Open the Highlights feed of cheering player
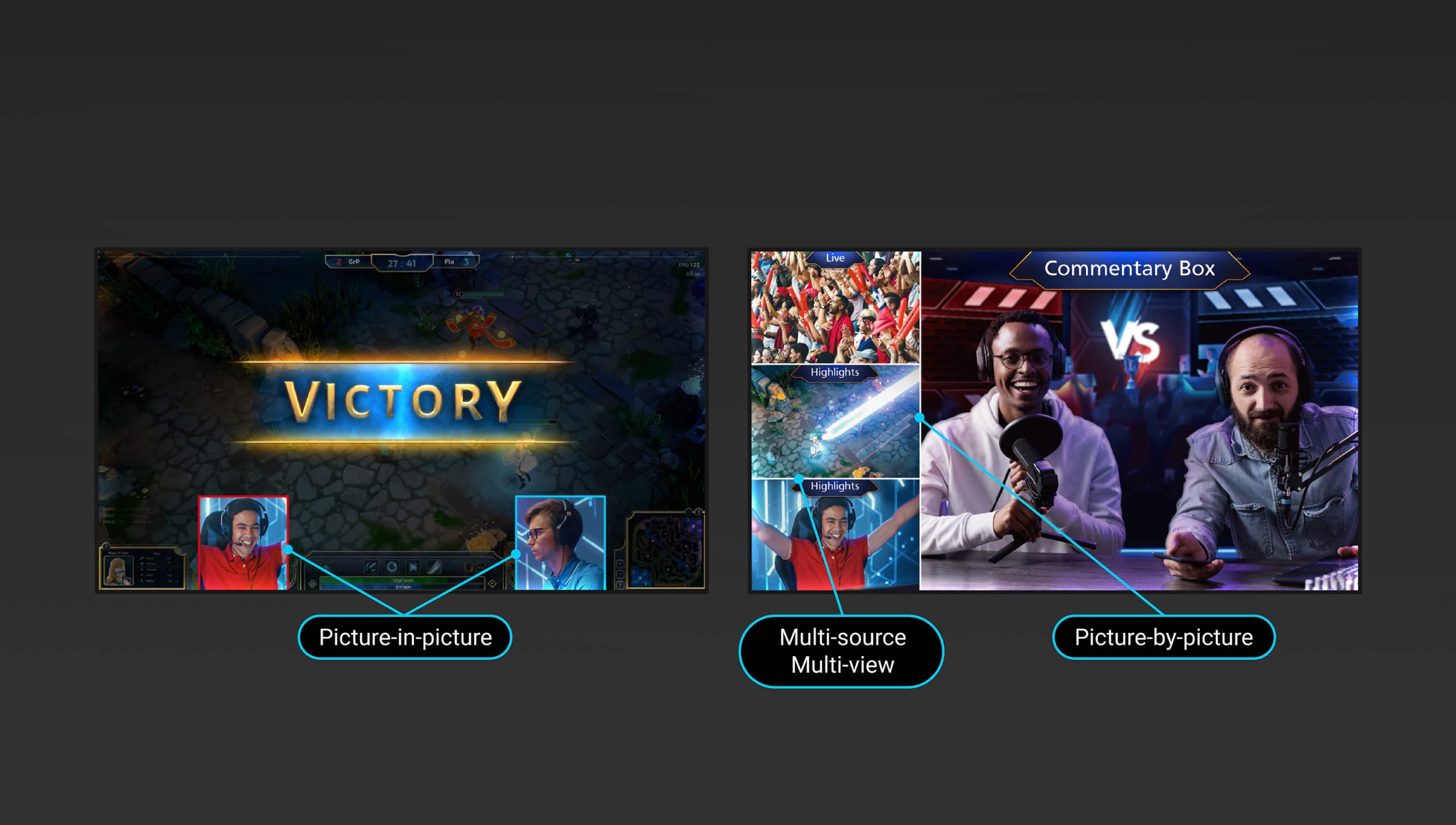This screenshot has height=825, width=1456. [x=835, y=535]
